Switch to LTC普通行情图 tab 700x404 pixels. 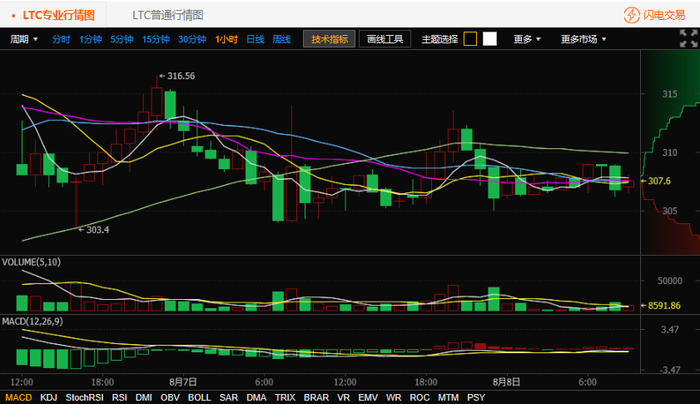(x=168, y=15)
